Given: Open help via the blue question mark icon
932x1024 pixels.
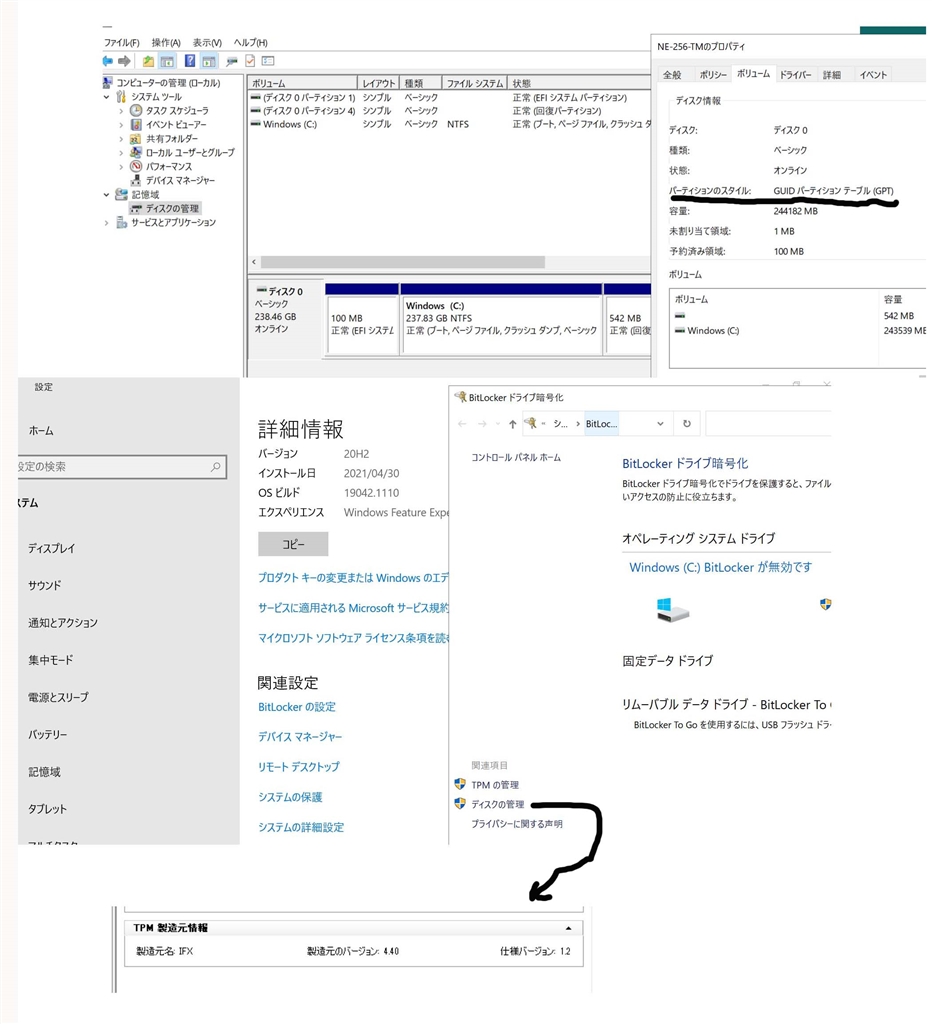Looking at the screenshot, I should 189,61.
